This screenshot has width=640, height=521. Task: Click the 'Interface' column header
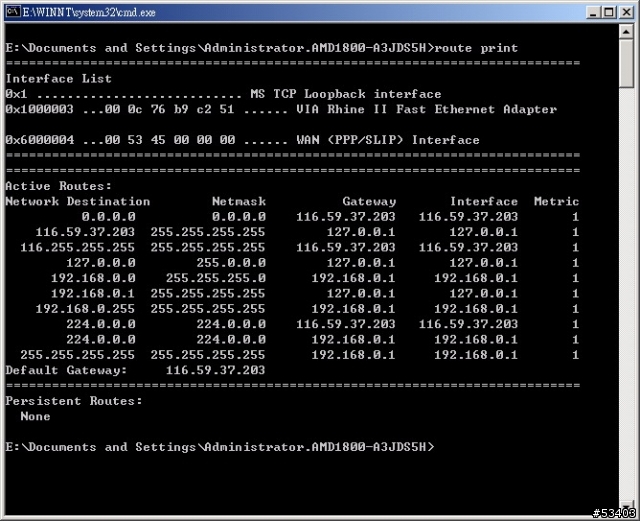click(484, 202)
